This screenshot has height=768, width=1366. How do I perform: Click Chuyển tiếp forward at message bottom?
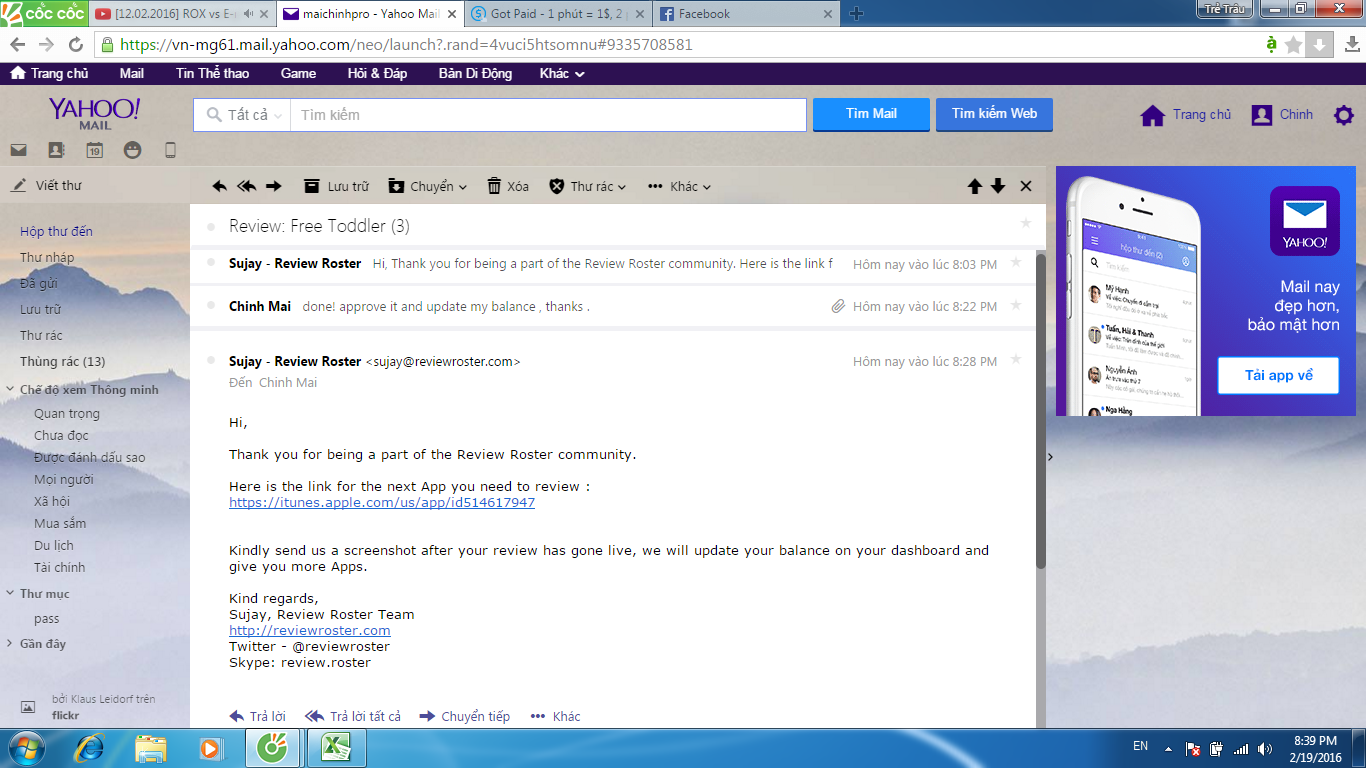[x=465, y=716]
